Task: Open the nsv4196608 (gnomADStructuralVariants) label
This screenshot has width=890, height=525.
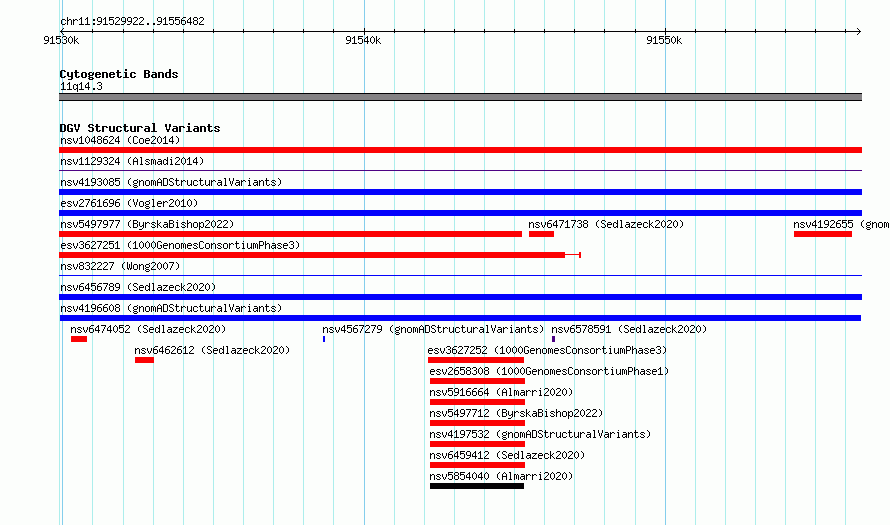Action: tap(171, 308)
